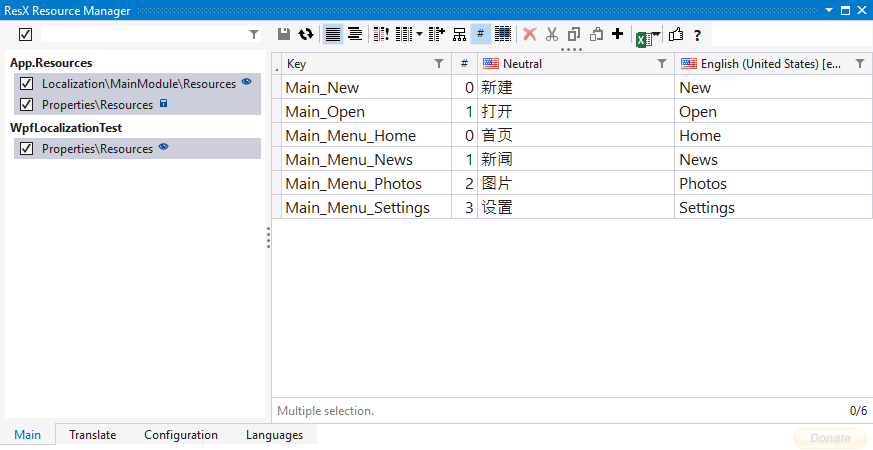The height and width of the screenshot is (450, 873).
Task: Reload resources with the refresh icon
Action: tap(306, 34)
